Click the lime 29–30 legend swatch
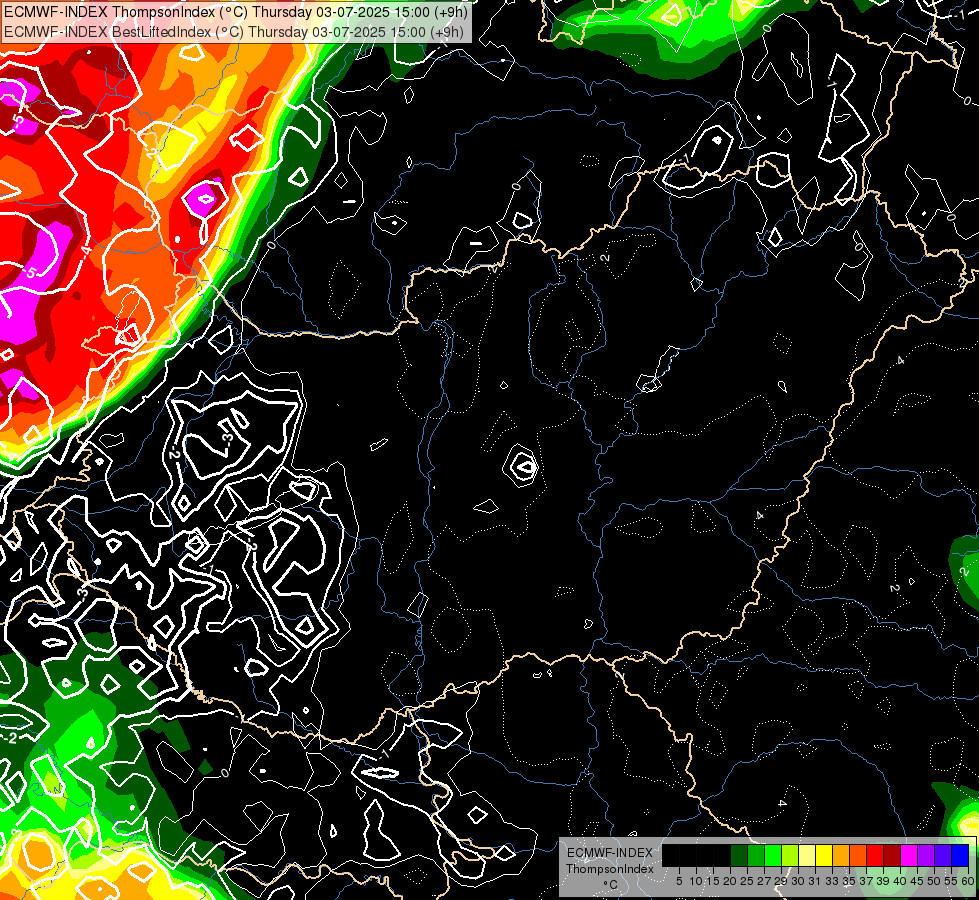 (790, 855)
